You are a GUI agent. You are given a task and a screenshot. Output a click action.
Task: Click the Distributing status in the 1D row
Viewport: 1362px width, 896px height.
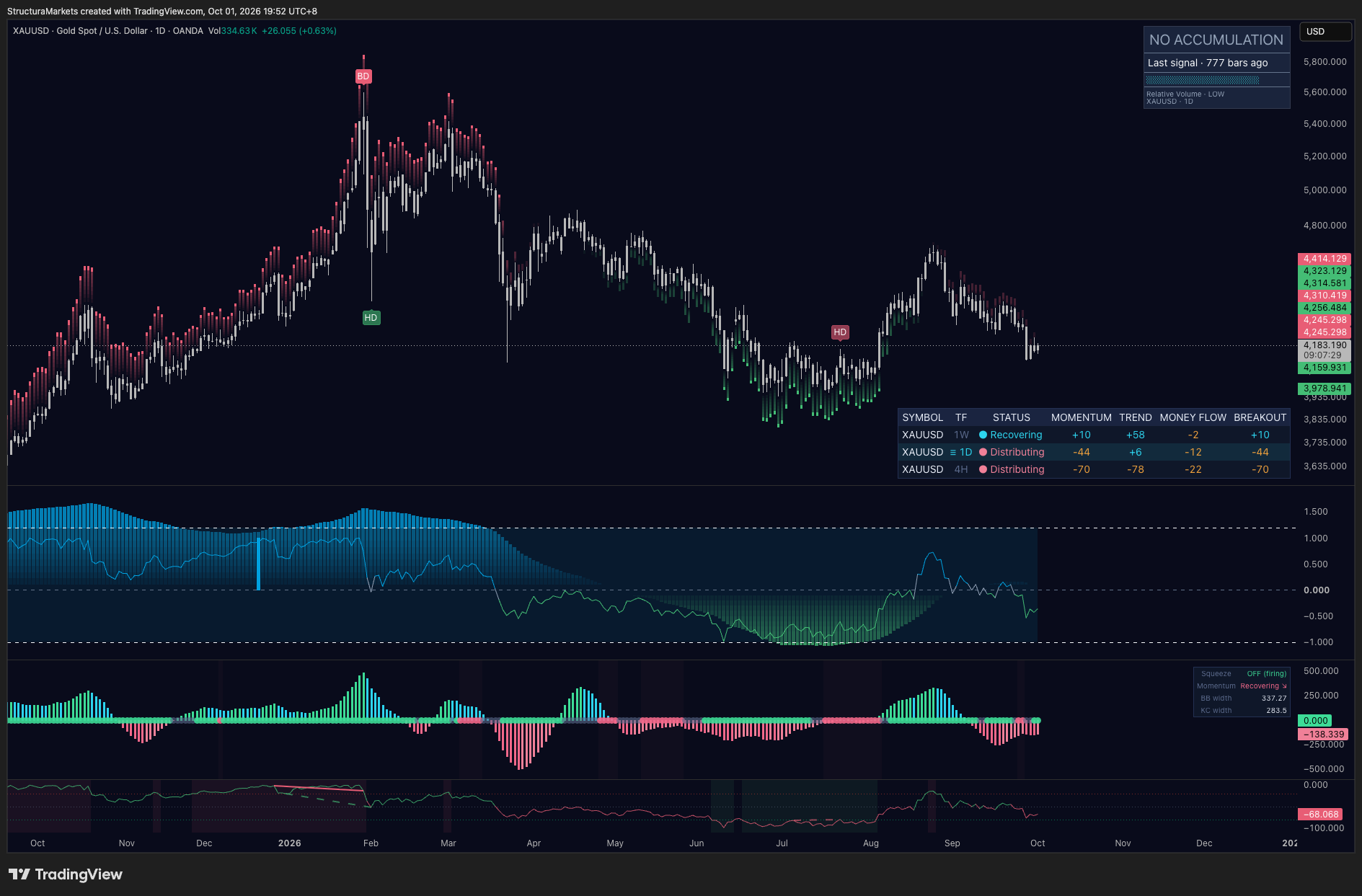[1017, 452]
